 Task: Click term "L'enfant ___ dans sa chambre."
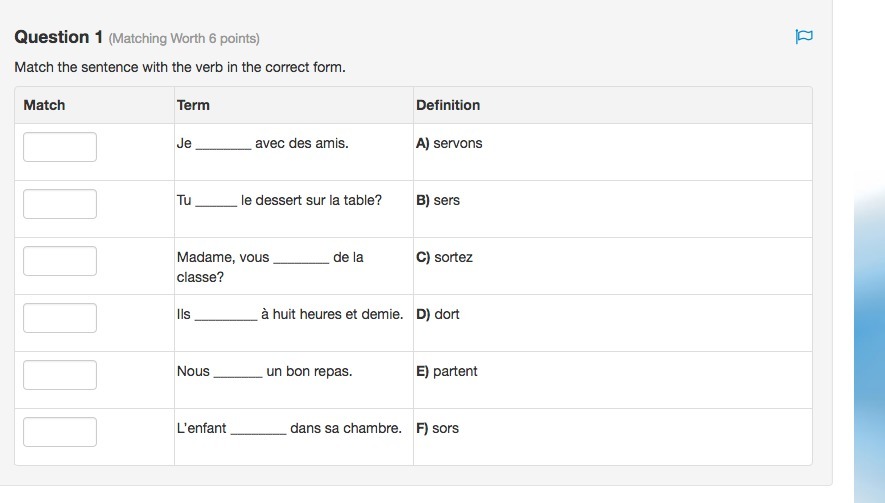point(289,428)
